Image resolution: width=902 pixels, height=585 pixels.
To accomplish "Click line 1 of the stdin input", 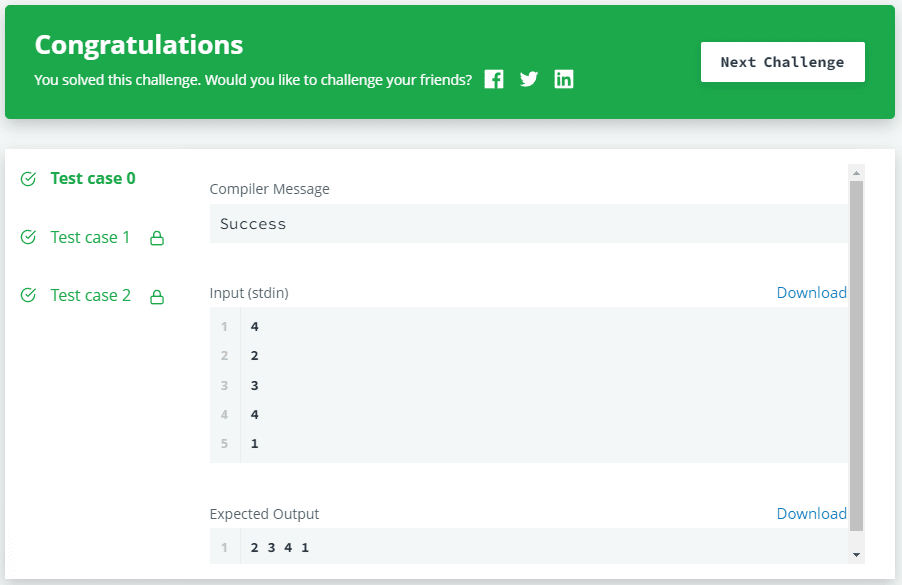I will [255, 327].
